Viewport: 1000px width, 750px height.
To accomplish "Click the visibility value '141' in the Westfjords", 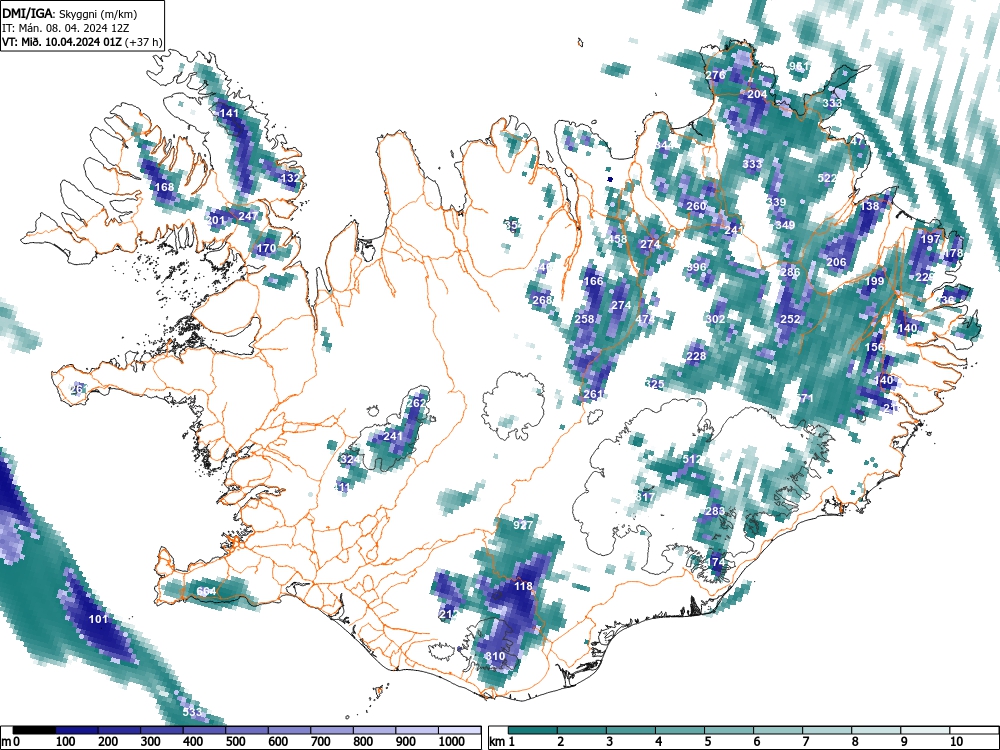I will tap(229, 113).
